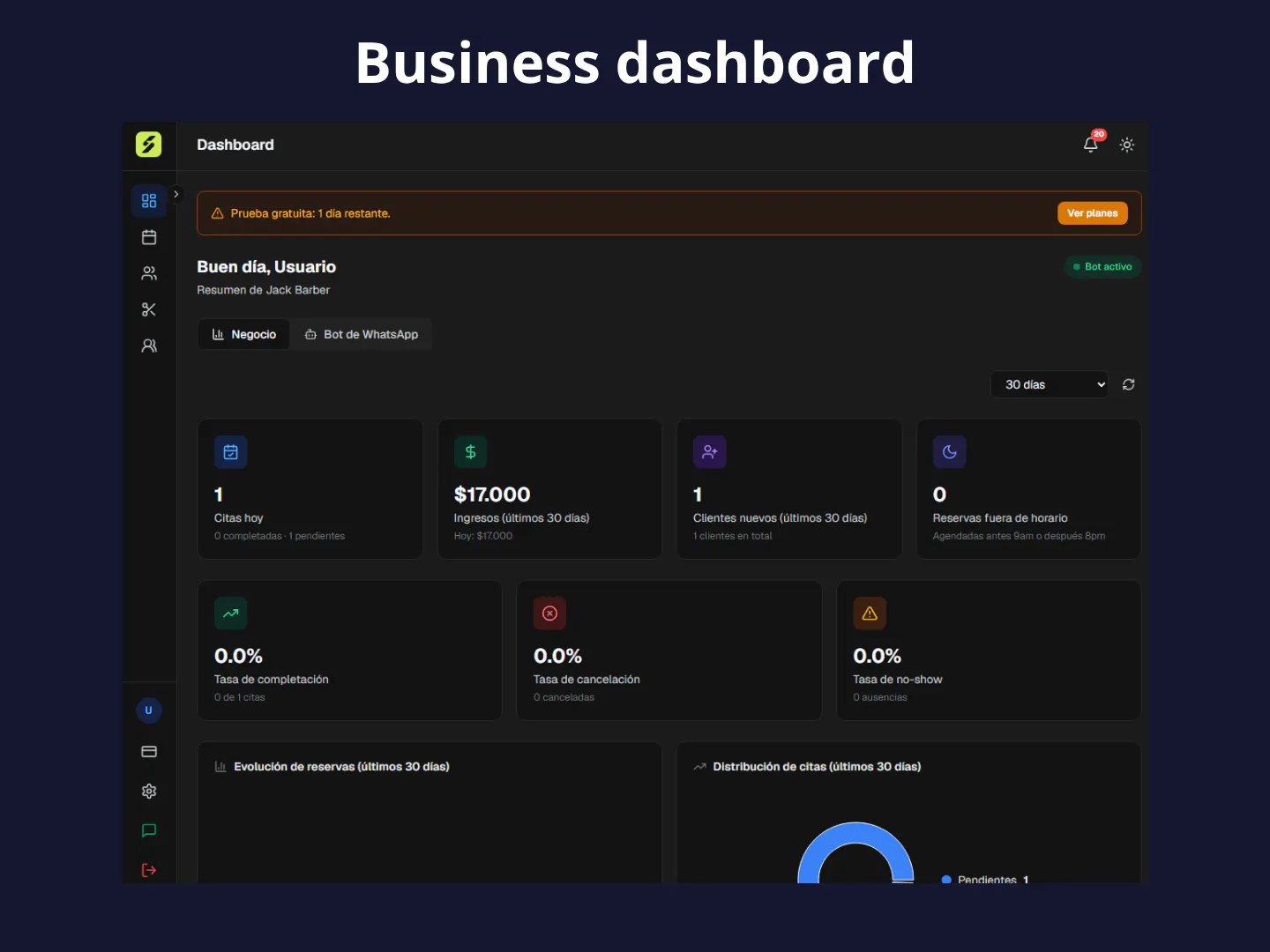1270x952 pixels.
Task: Click the Tasa de no-show warning icon
Action: tap(870, 614)
